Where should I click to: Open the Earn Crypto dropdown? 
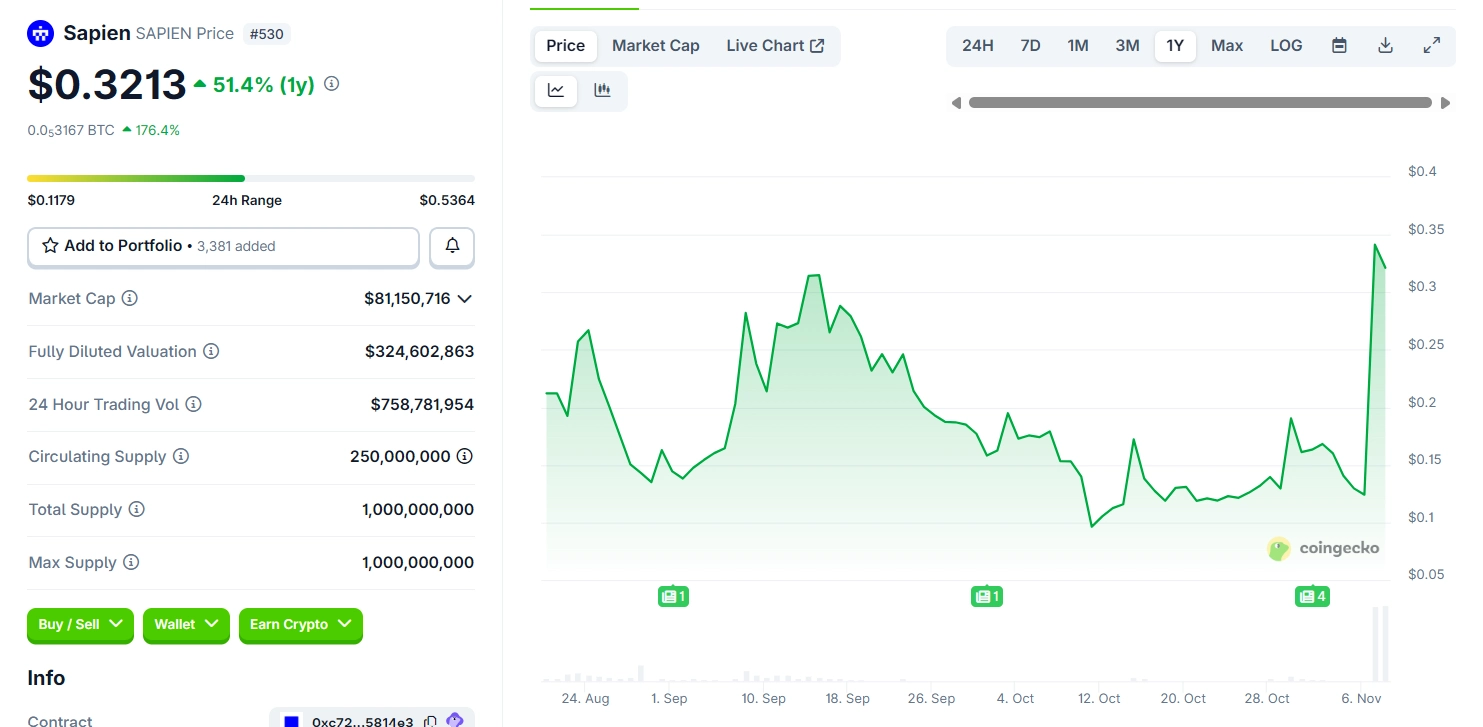[300, 624]
